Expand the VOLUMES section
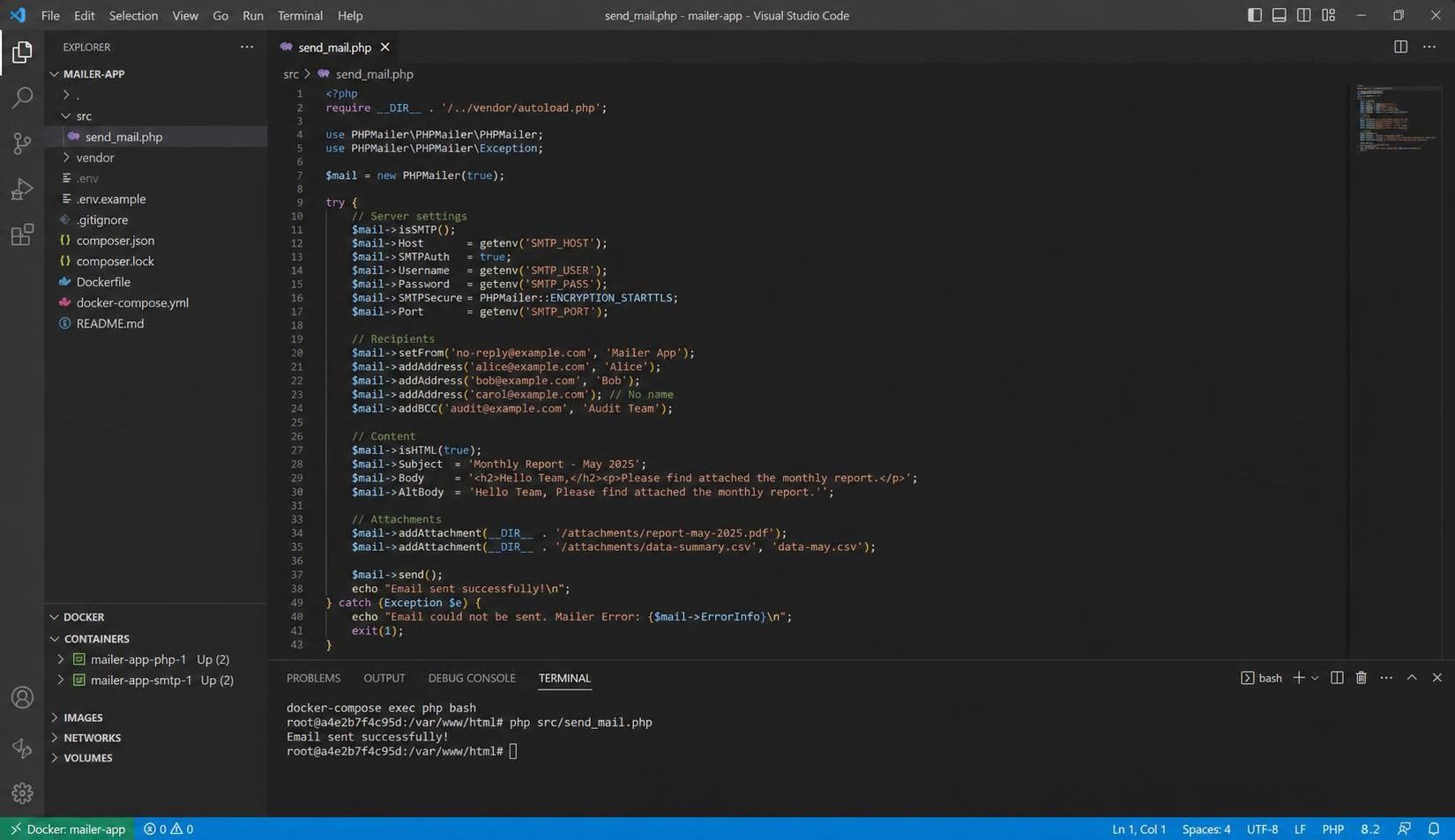The width and height of the screenshot is (1455, 840). 156,758
